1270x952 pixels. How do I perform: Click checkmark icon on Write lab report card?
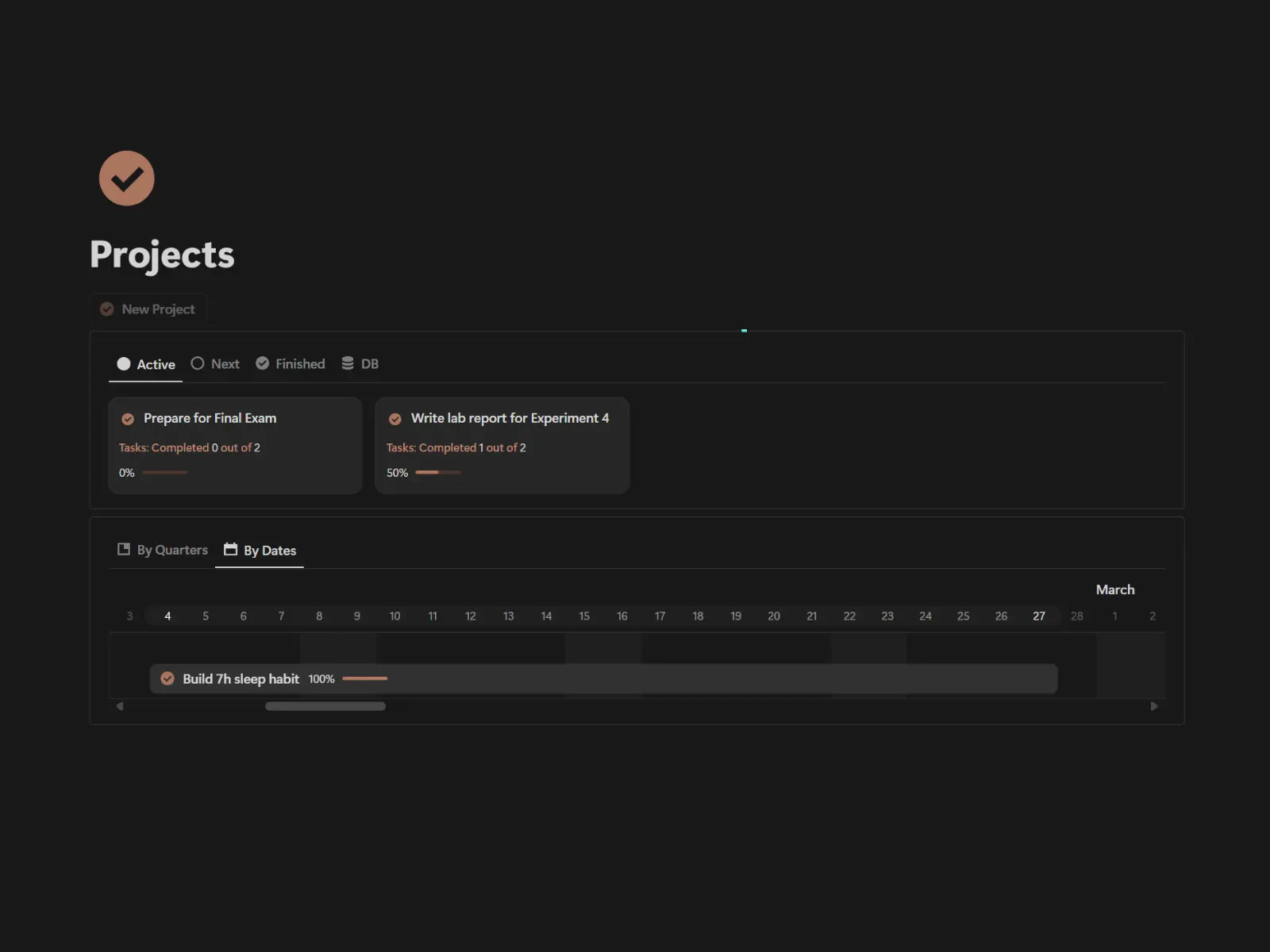(395, 419)
